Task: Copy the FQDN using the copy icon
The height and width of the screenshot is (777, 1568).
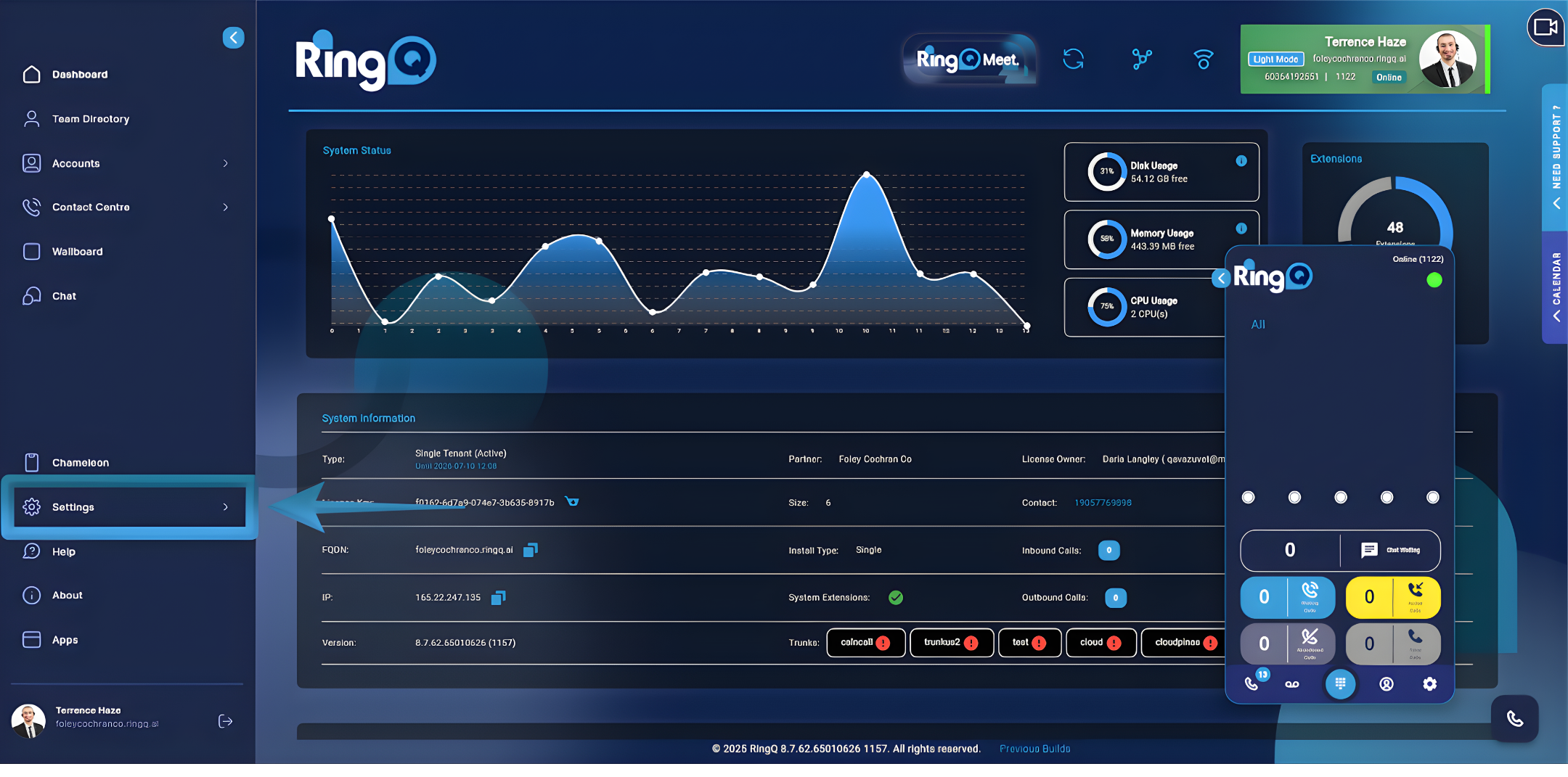Action: tap(530, 550)
